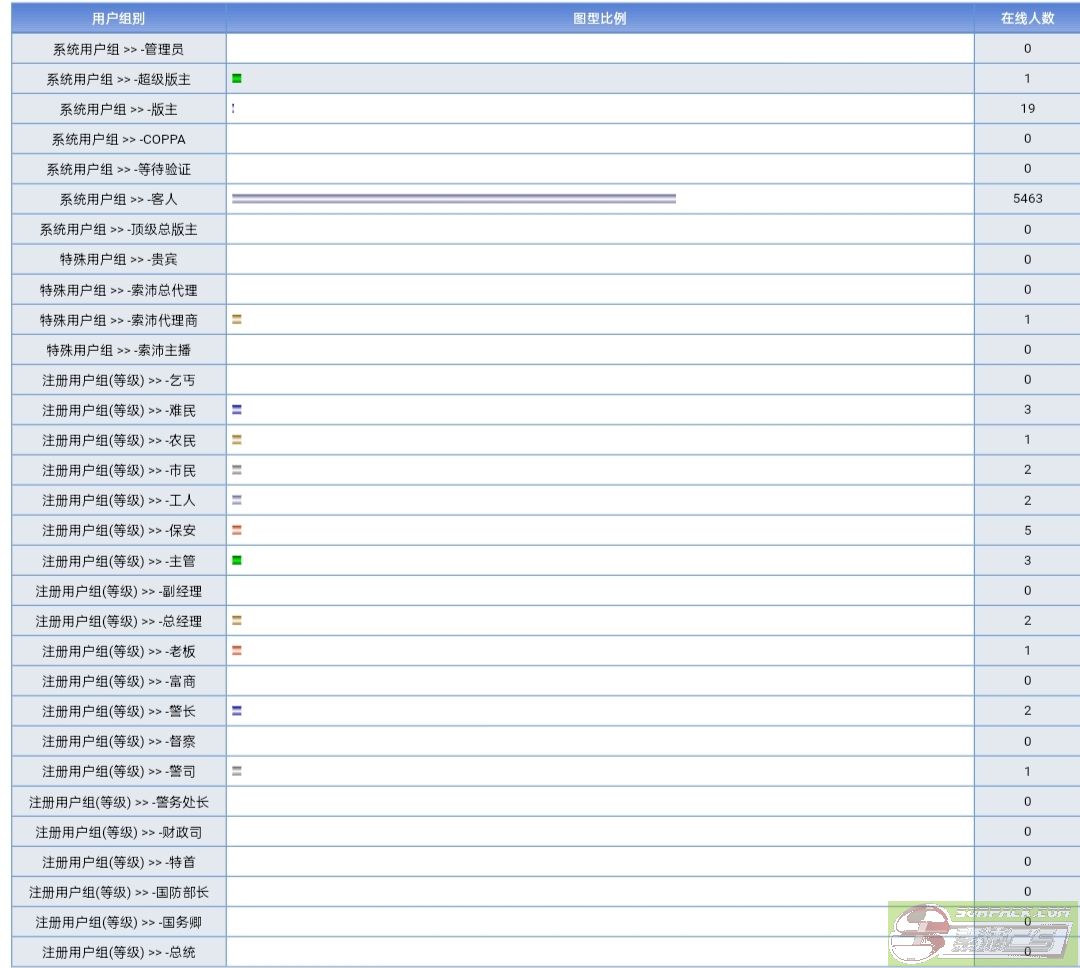Click the bar icon in the 索沛代理商 row
Image resolution: width=1080 pixels, height=968 pixels.
coord(237,320)
